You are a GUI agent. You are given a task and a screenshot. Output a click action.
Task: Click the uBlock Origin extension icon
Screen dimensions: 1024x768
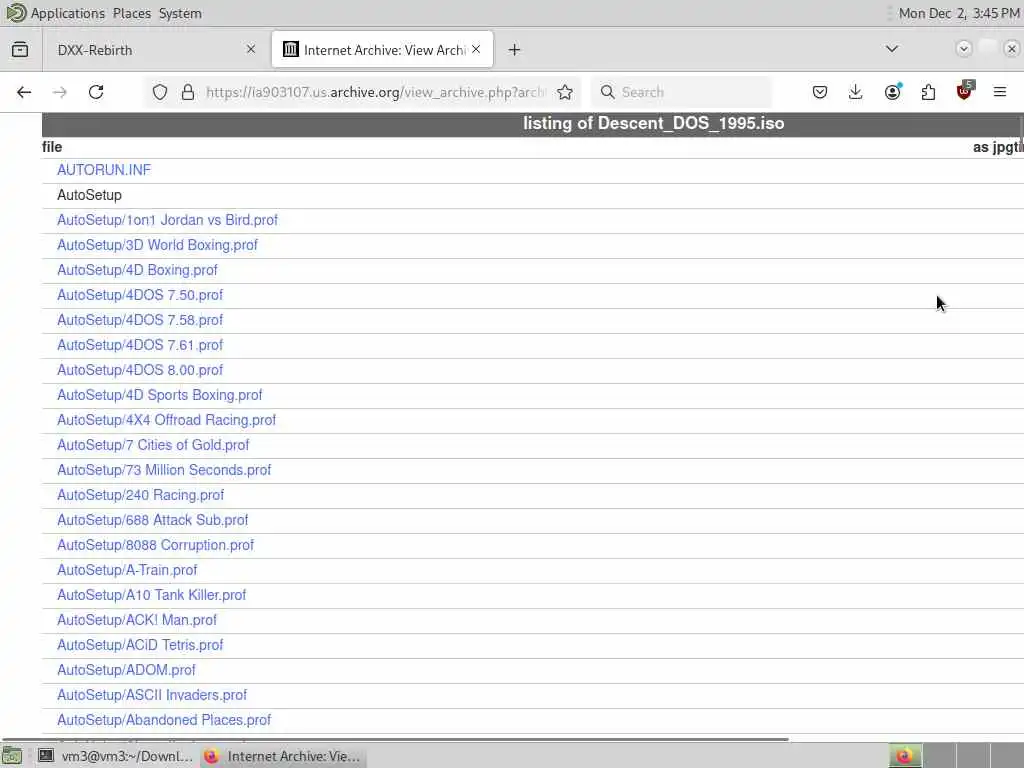(x=964, y=91)
